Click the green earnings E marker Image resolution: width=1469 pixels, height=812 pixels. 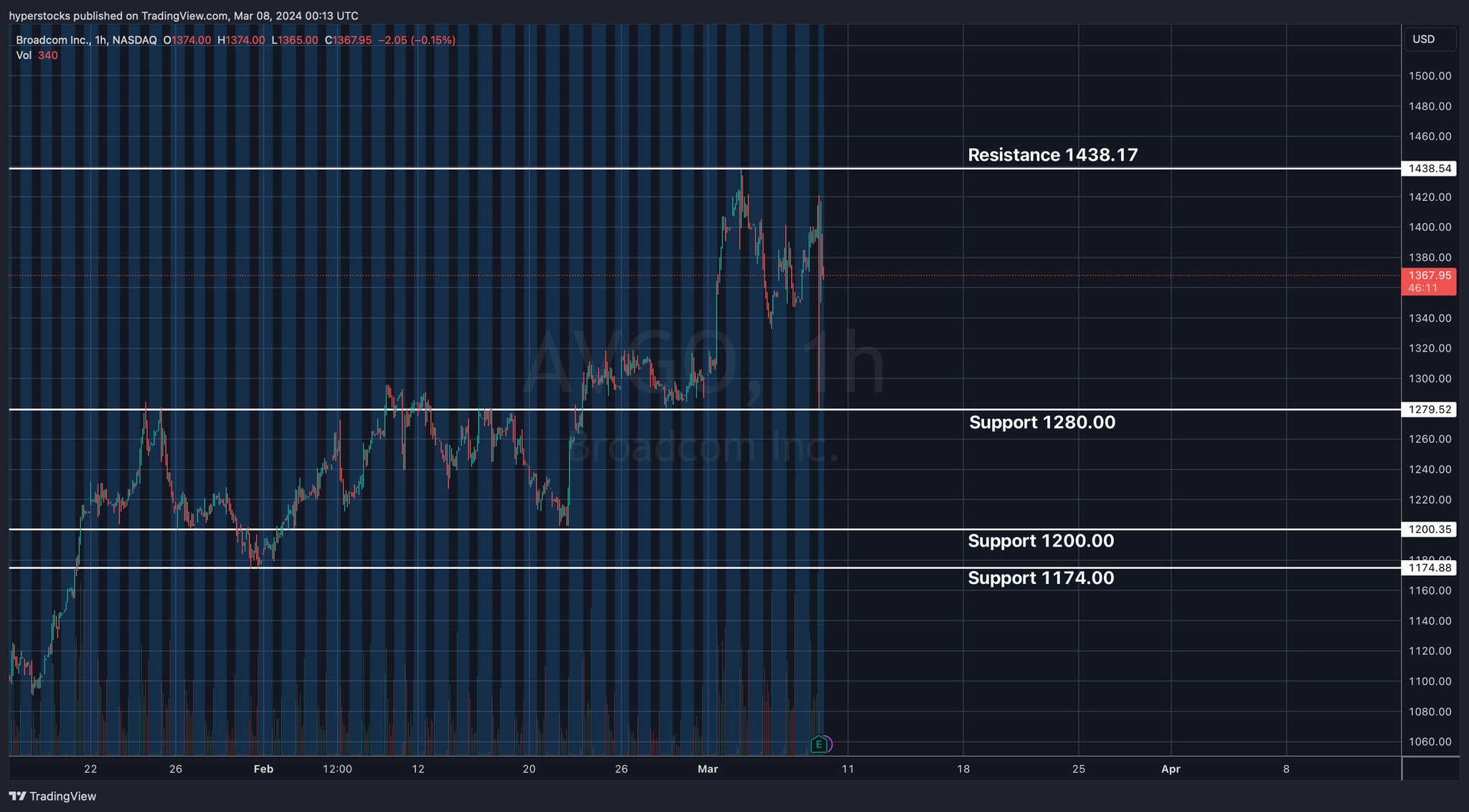point(818,745)
